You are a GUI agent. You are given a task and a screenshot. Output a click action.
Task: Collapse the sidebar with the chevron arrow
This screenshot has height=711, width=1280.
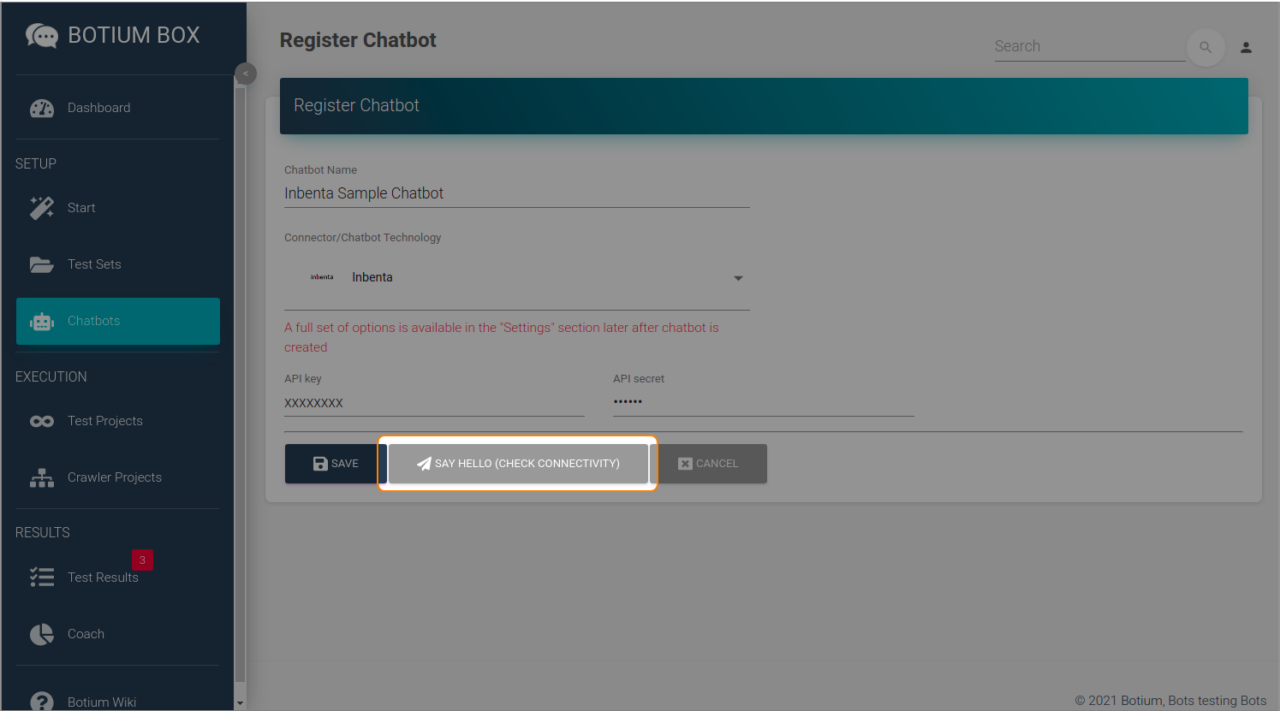pyautogui.click(x=245, y=73)
